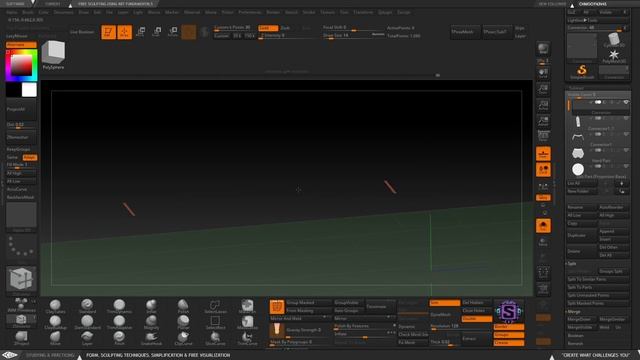Select the Rotate transform icon in top toolbar
The height and width of the screenshot is (360, 640).
pos(173,32)
